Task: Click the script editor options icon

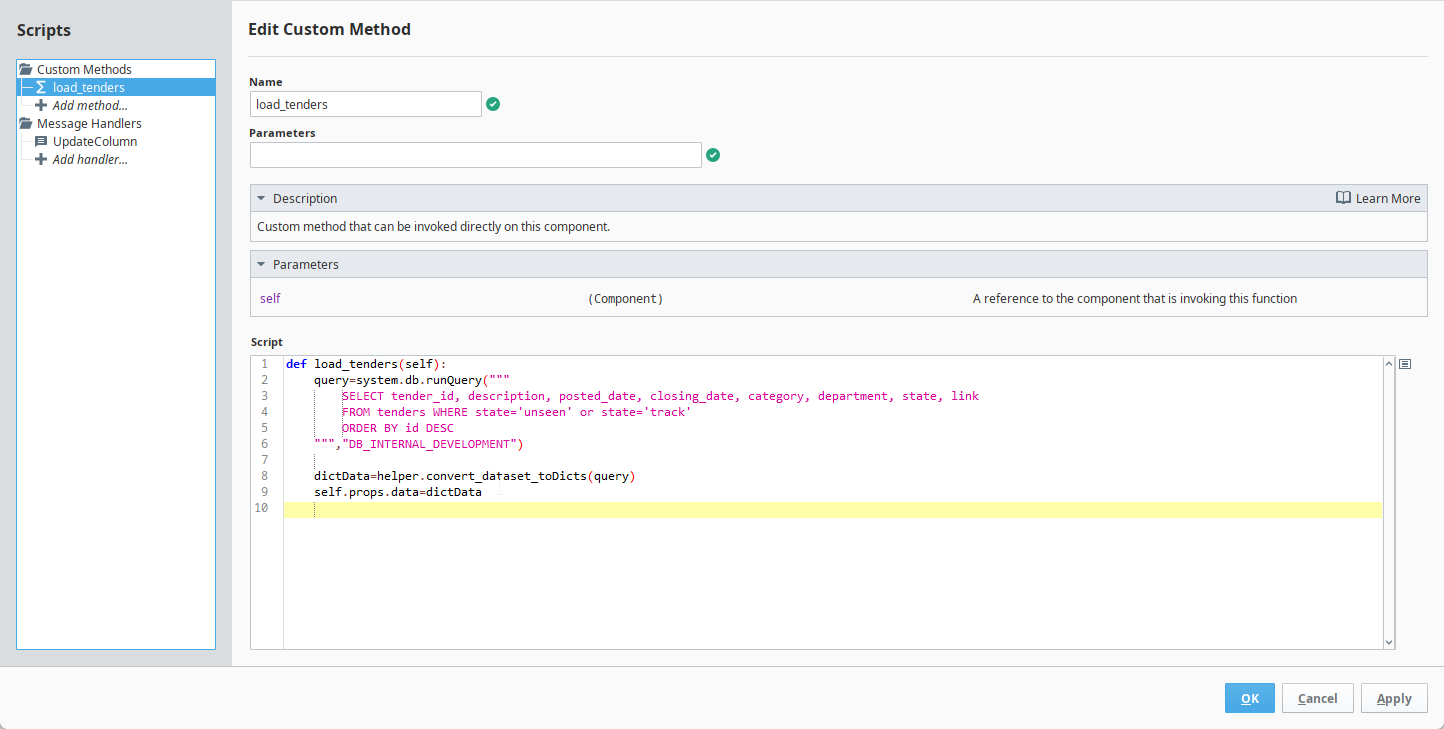Action: coord(1405,364)
